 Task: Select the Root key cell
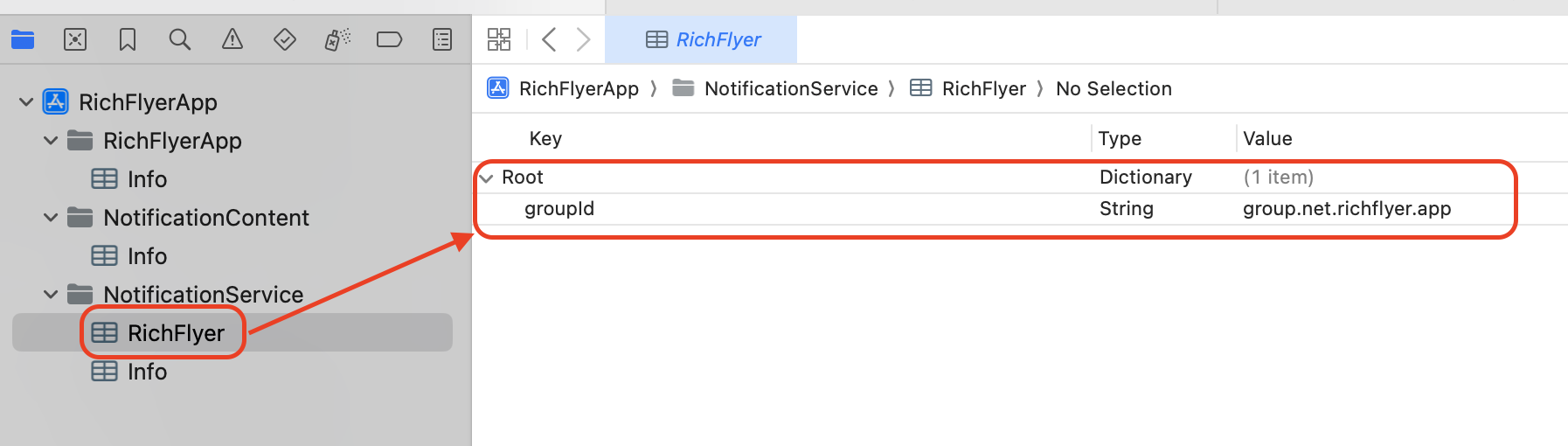pos(523,177)
